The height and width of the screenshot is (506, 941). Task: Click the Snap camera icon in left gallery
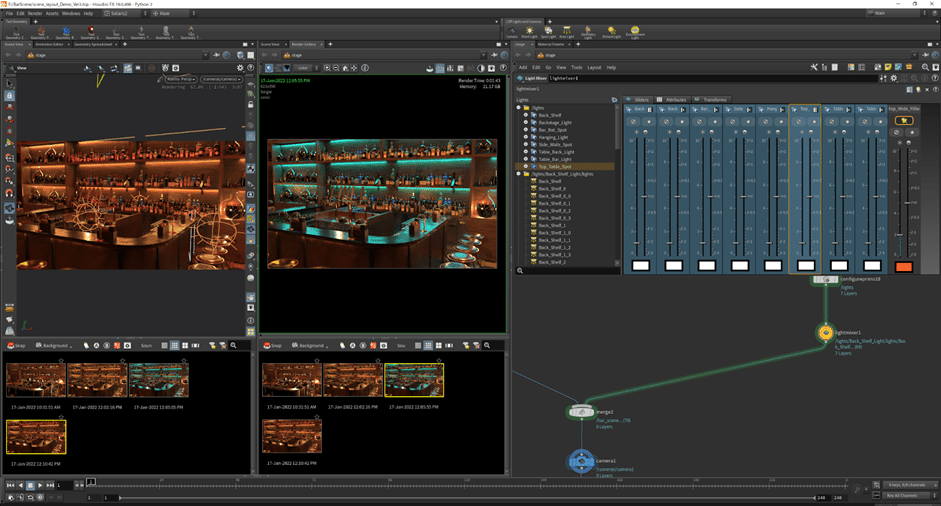10,345
